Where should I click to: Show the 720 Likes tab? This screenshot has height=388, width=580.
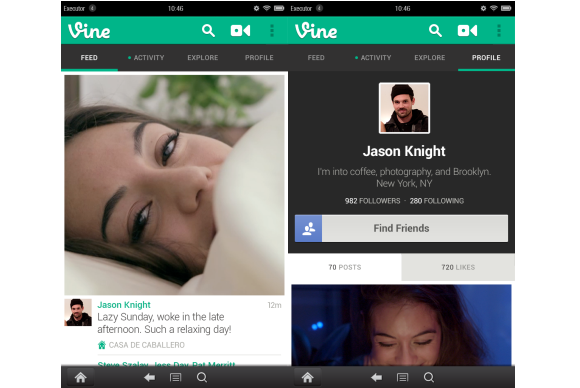click(458, 267)
